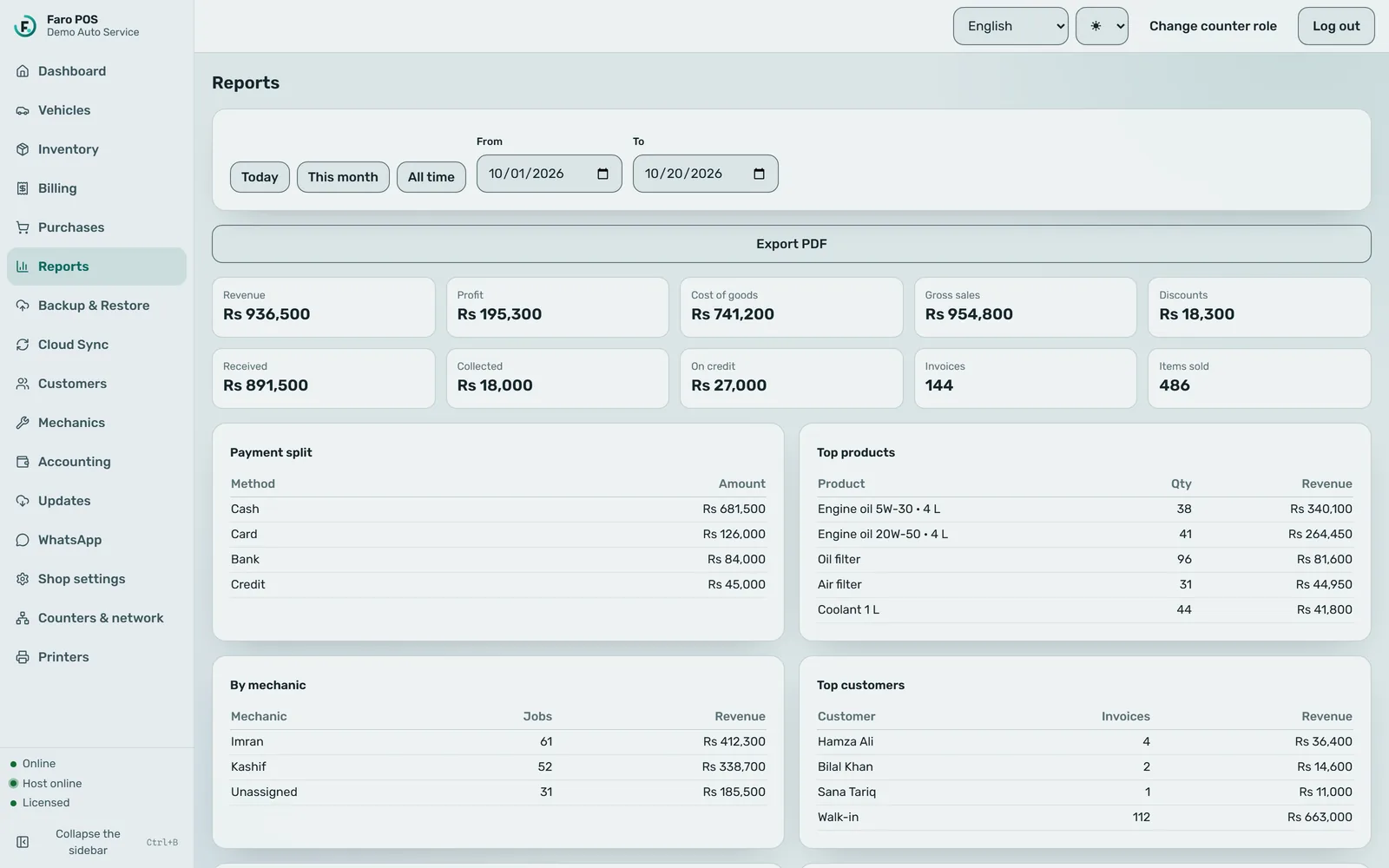The width and height of the screenshot is (1389, 868).
Task: Open the To date calendar picker
Action: 759,174
